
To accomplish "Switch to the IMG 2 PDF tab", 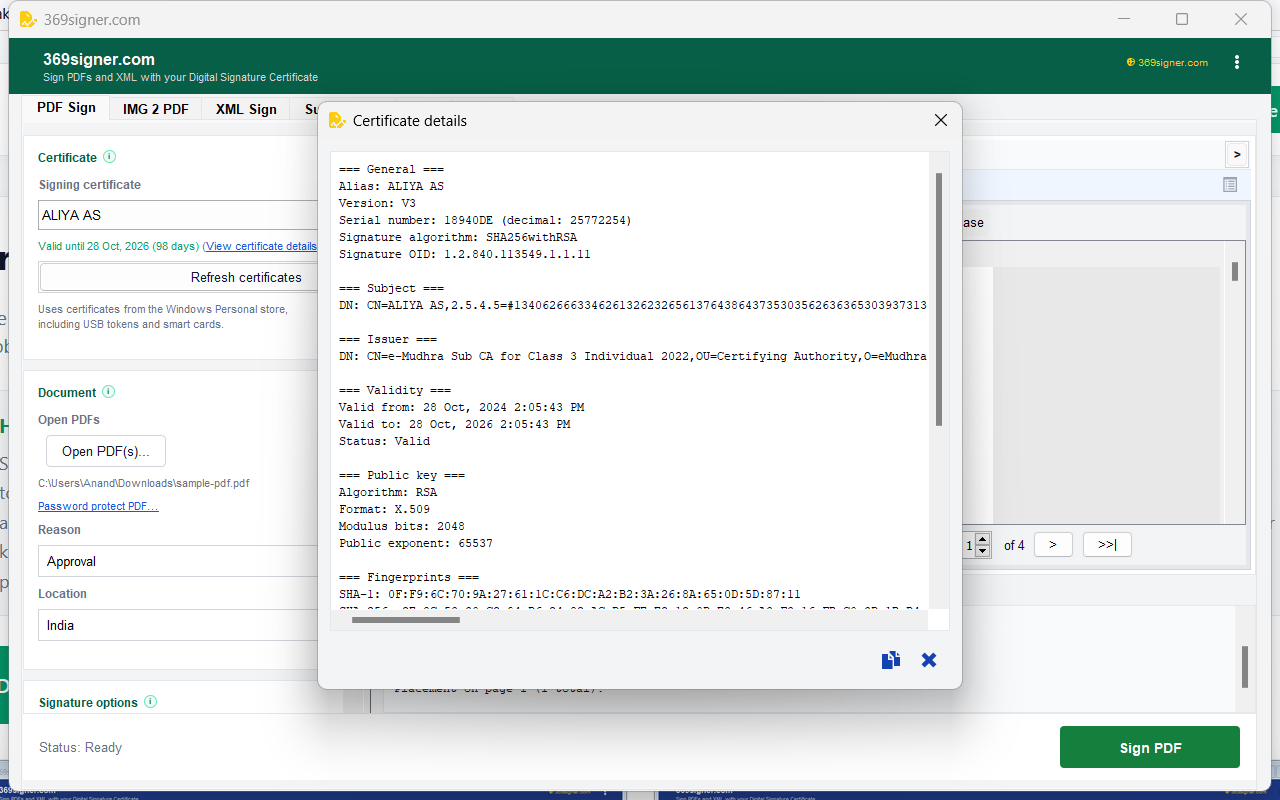I will point(156,109).
